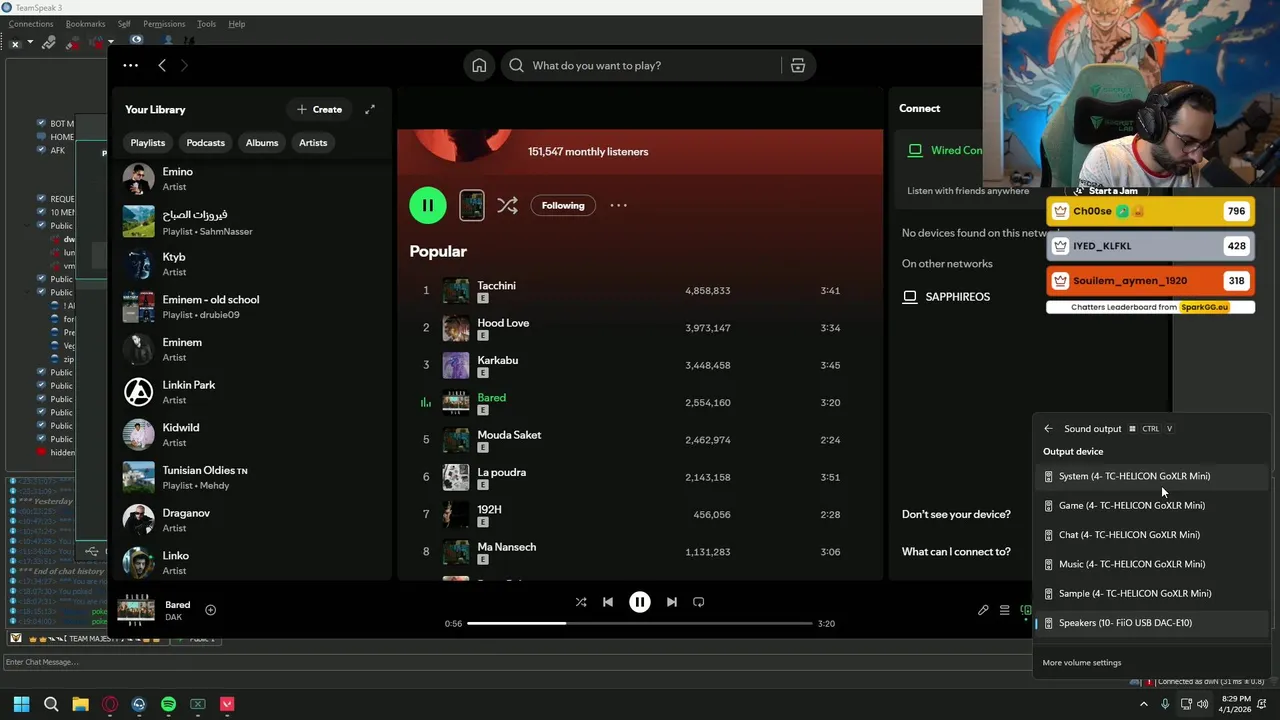Expand Your Library to full view

tap(370, 109)
